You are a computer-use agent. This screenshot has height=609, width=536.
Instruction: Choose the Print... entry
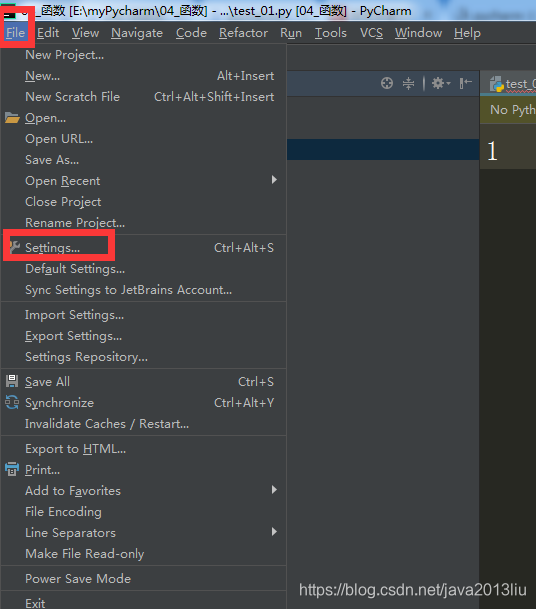pyautogui.click(x=144, y=470)
